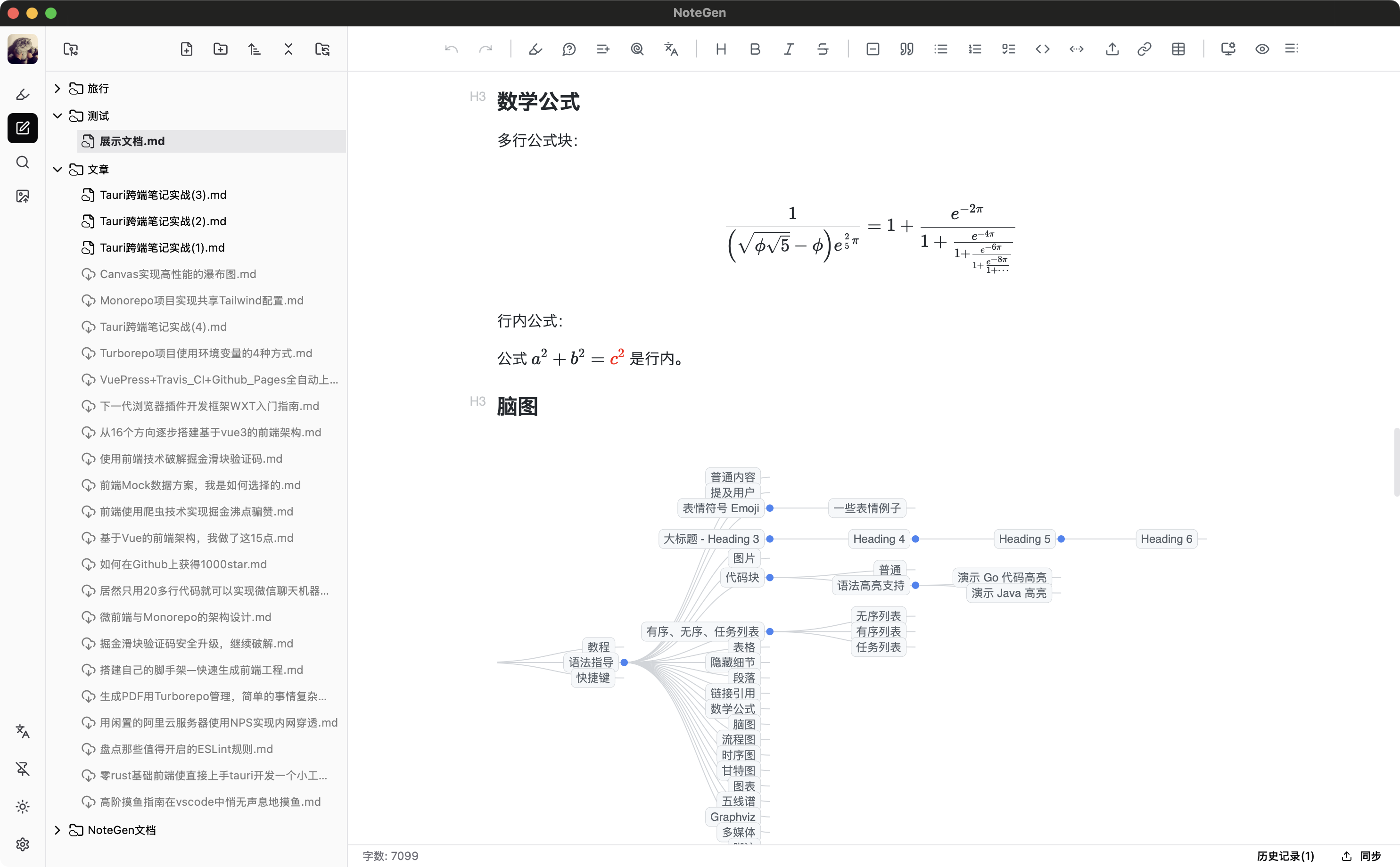Create a new folder in sidebar
The height and width of the screenshot is (867, 1400).
point(220,49)
